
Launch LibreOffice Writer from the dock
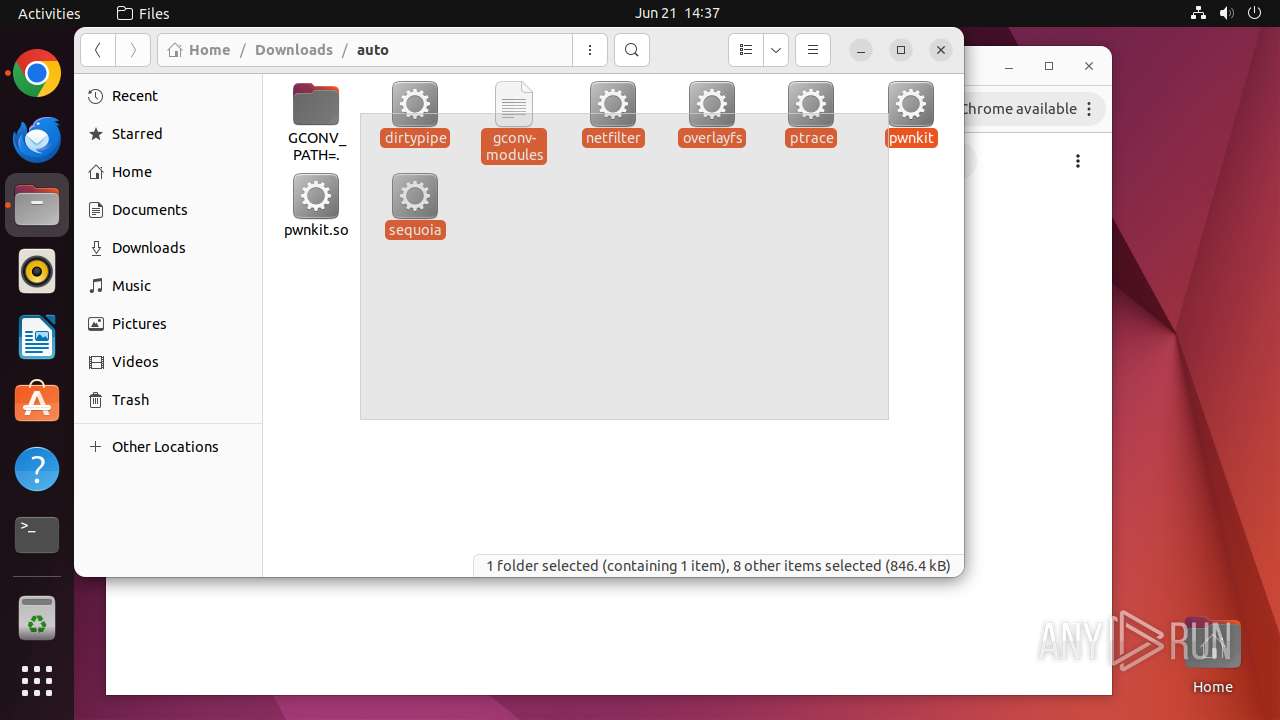[x=37, y=337]
